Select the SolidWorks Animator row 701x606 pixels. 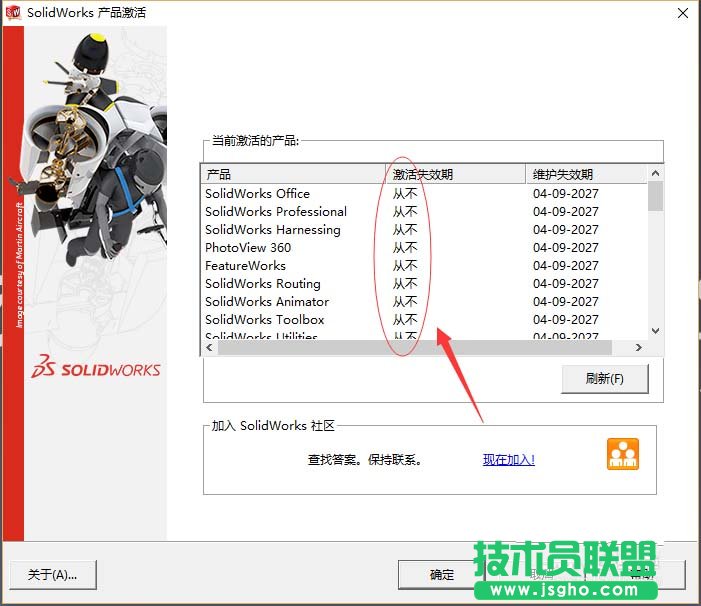424,302
